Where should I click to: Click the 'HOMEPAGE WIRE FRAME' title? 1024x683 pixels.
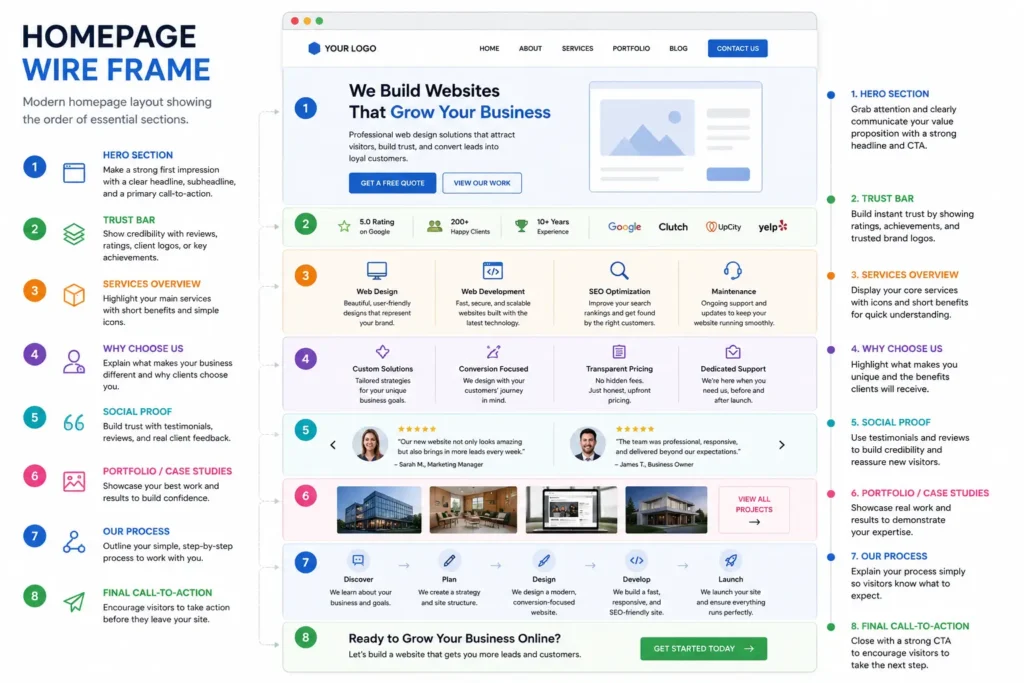tap(116, 53)
